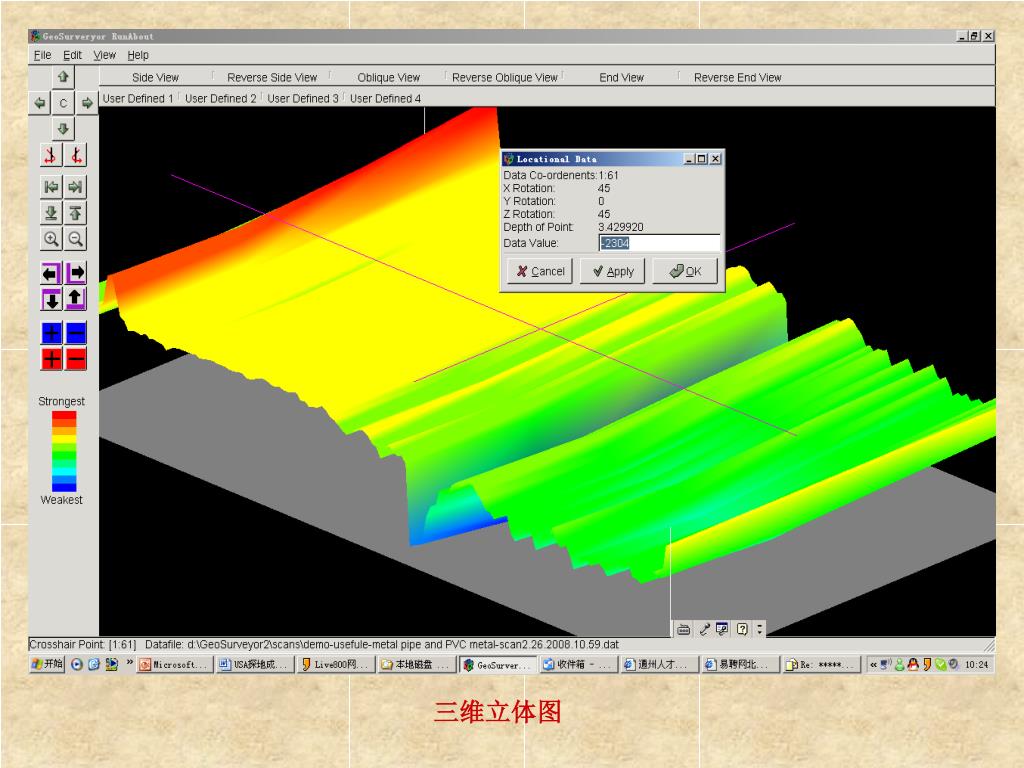This screenshot has width=1024, height=768.
Task: Click the green jump-to-right-end arrow
Action: click(76, 187)
